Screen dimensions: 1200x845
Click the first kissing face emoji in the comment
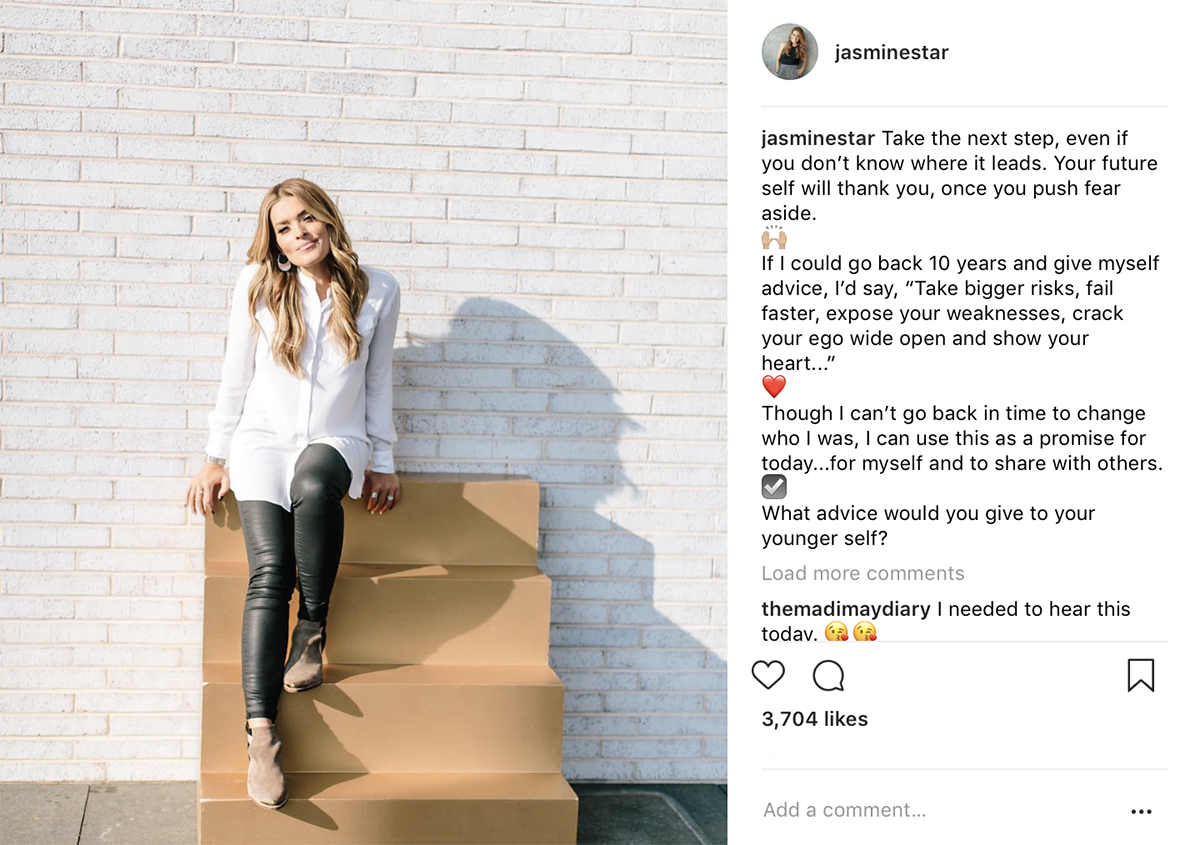(836, 632)
